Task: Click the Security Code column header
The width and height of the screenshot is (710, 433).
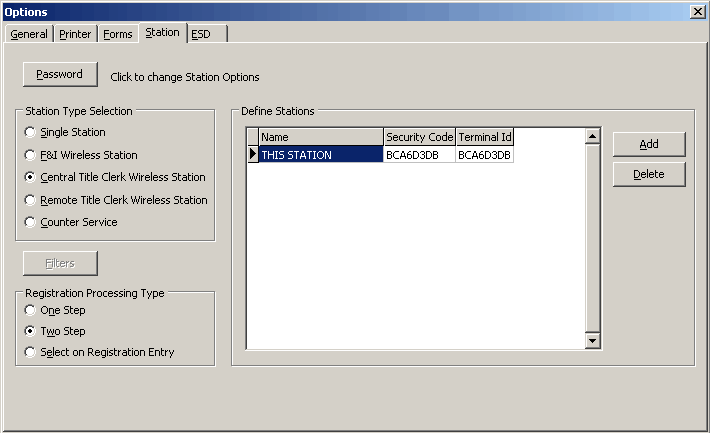Action: (x=419, y=137)
